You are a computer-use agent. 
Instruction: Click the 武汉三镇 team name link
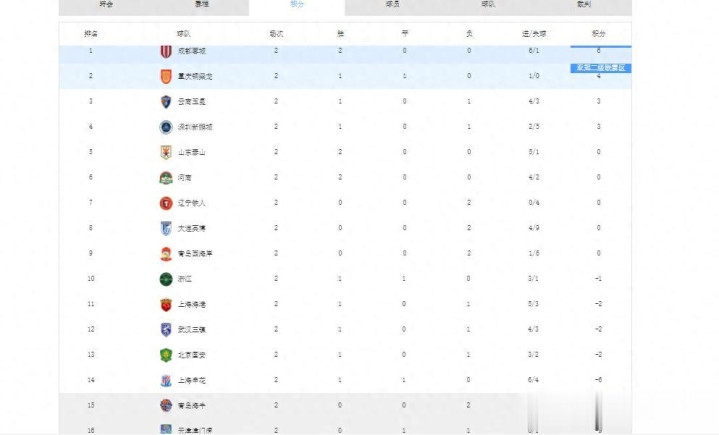pos(192,330)
